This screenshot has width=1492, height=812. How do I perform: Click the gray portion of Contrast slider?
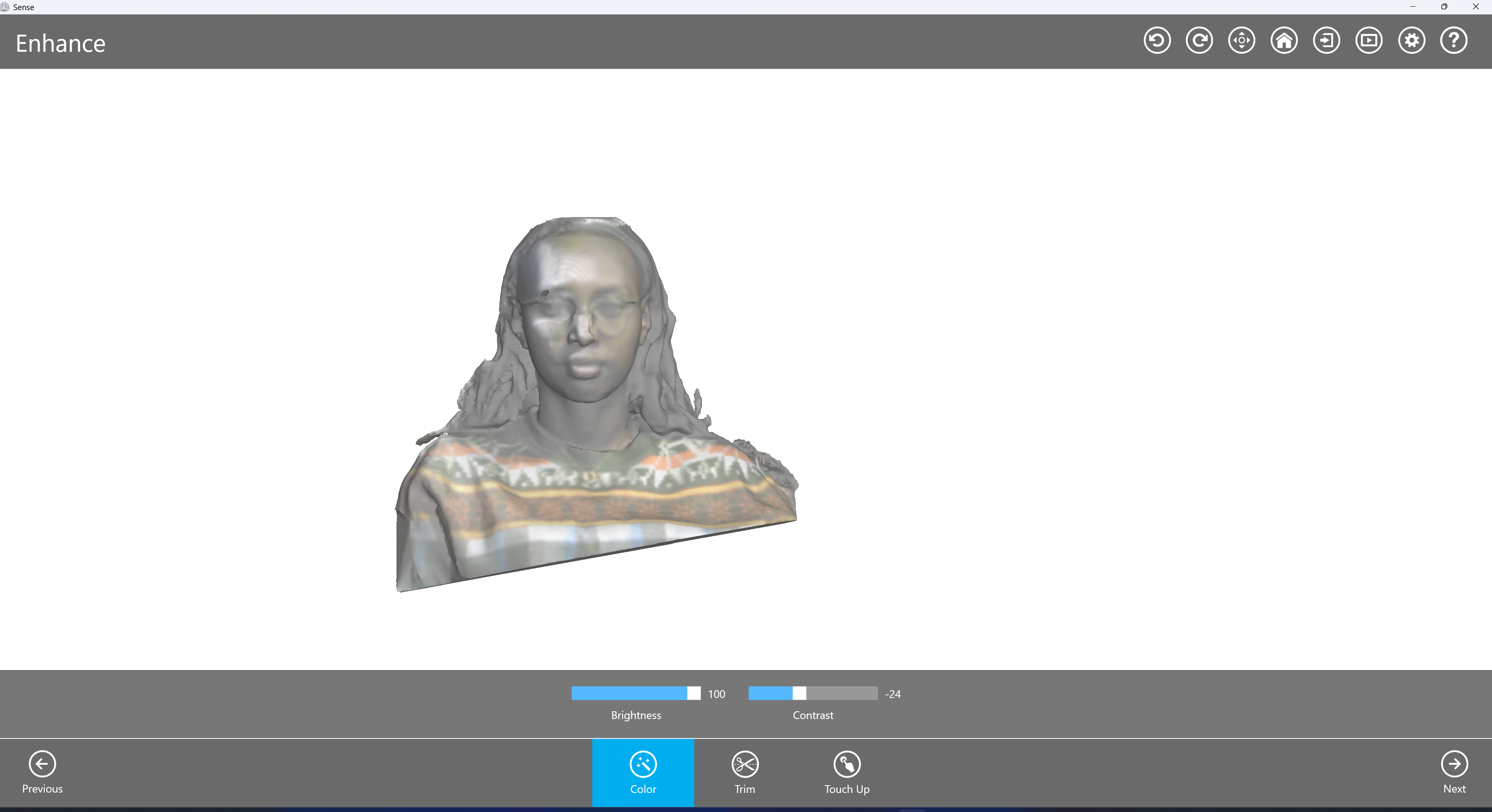[843, 693]
